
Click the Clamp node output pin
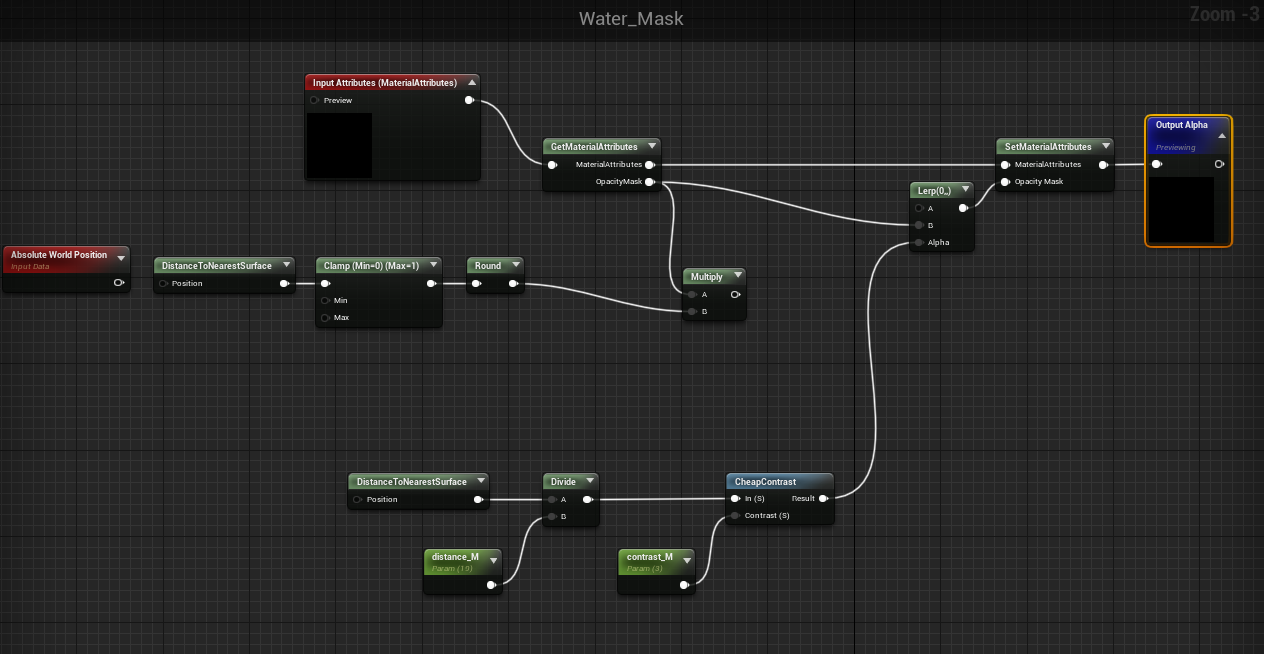(431, 283)
